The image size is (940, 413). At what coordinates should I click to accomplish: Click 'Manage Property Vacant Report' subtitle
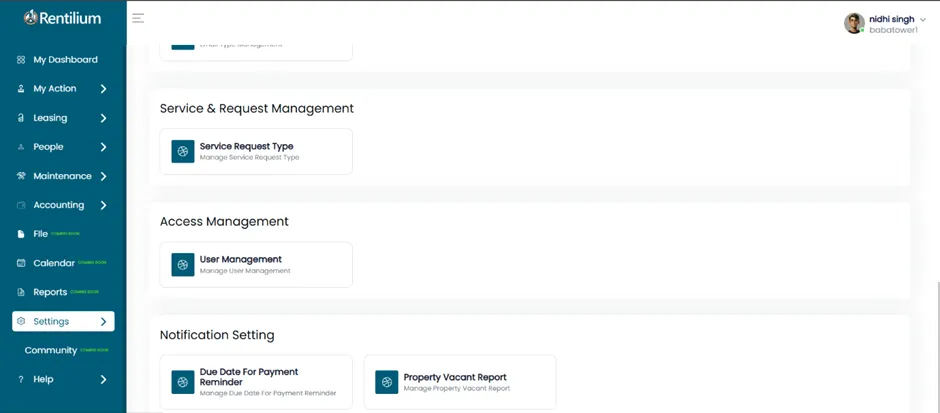tap(457, 388)
